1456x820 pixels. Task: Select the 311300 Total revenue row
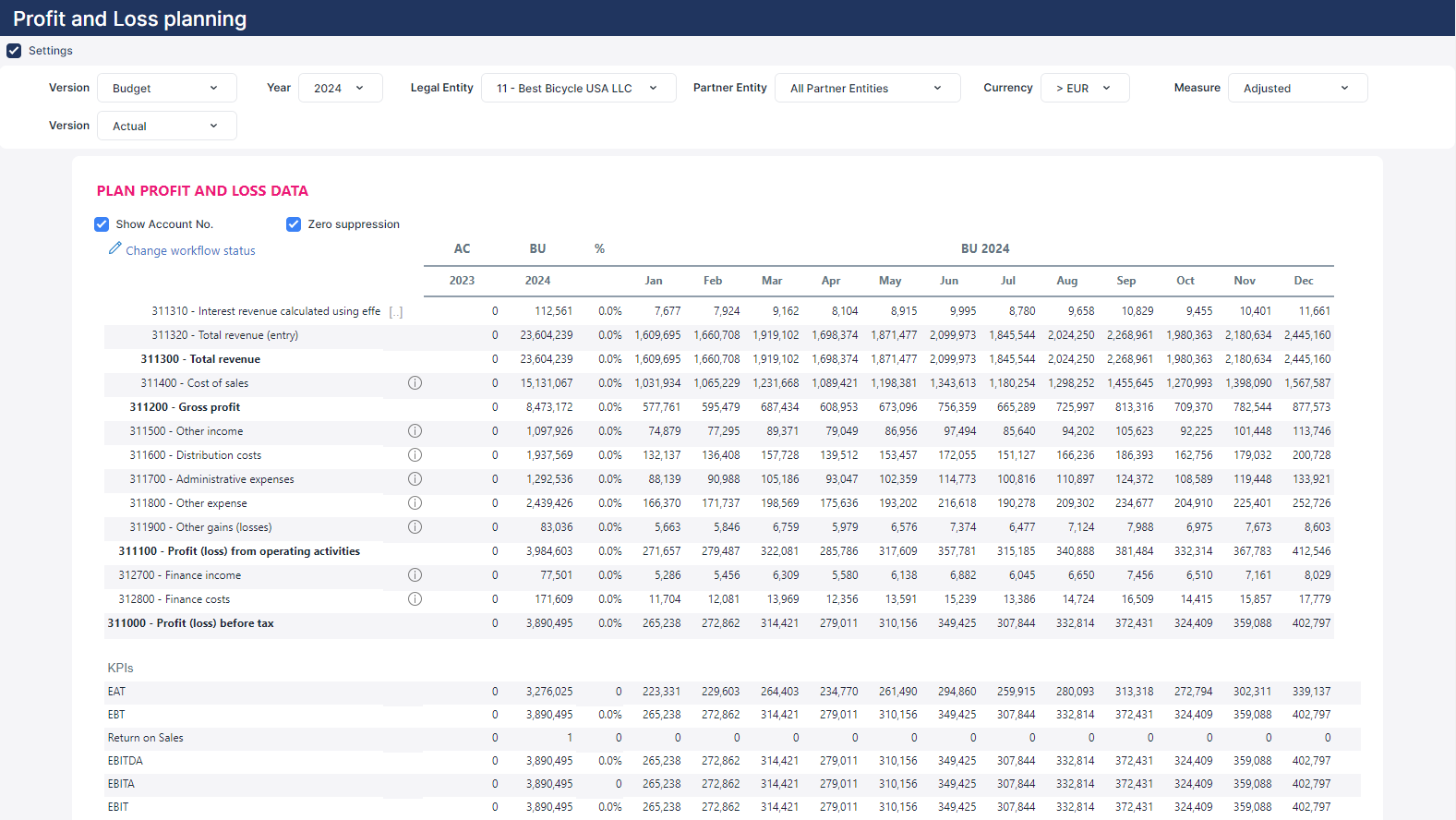pyautogui.click(x=200, y=359)
